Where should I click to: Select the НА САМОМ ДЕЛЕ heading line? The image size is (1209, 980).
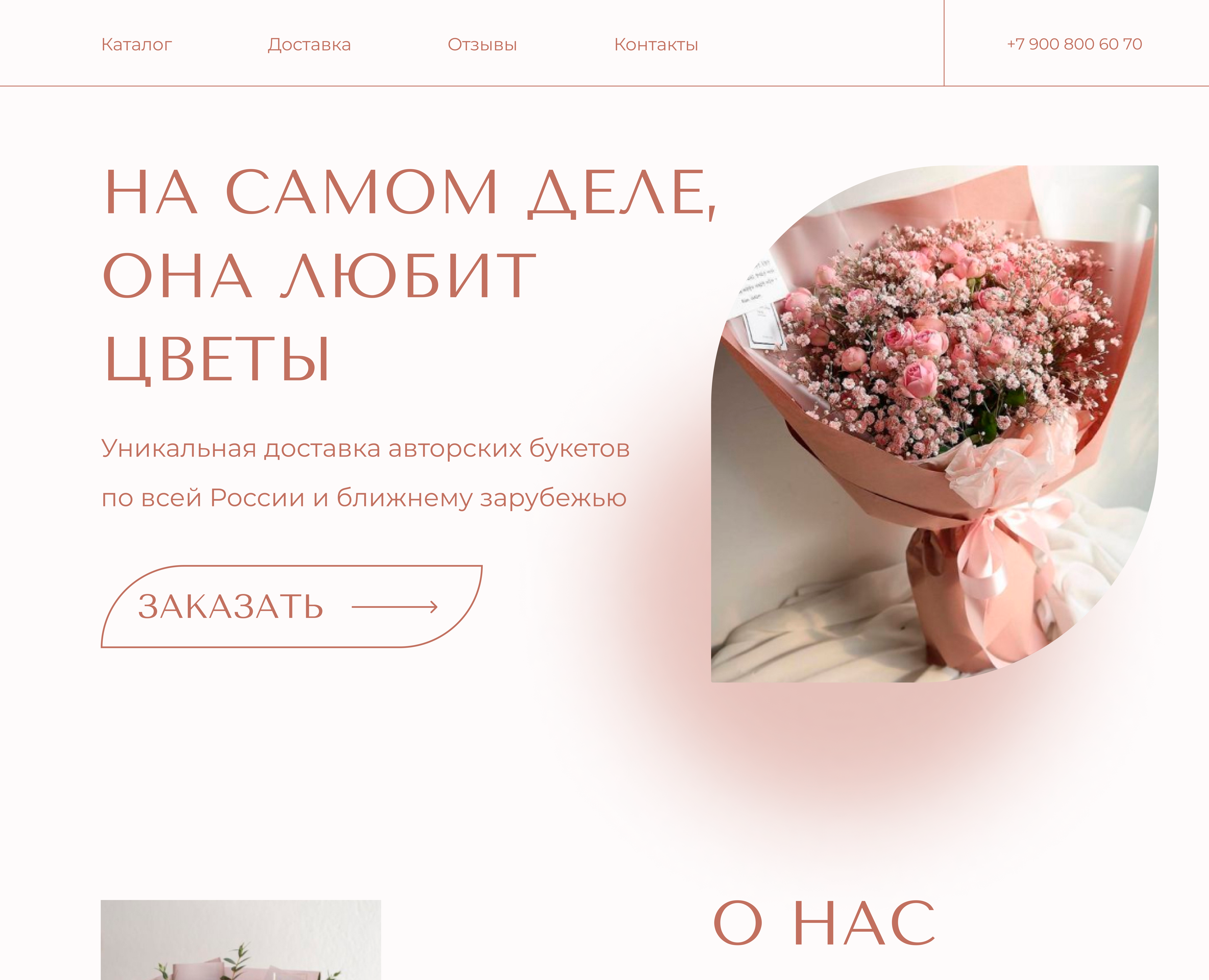[x=410, y=192]
